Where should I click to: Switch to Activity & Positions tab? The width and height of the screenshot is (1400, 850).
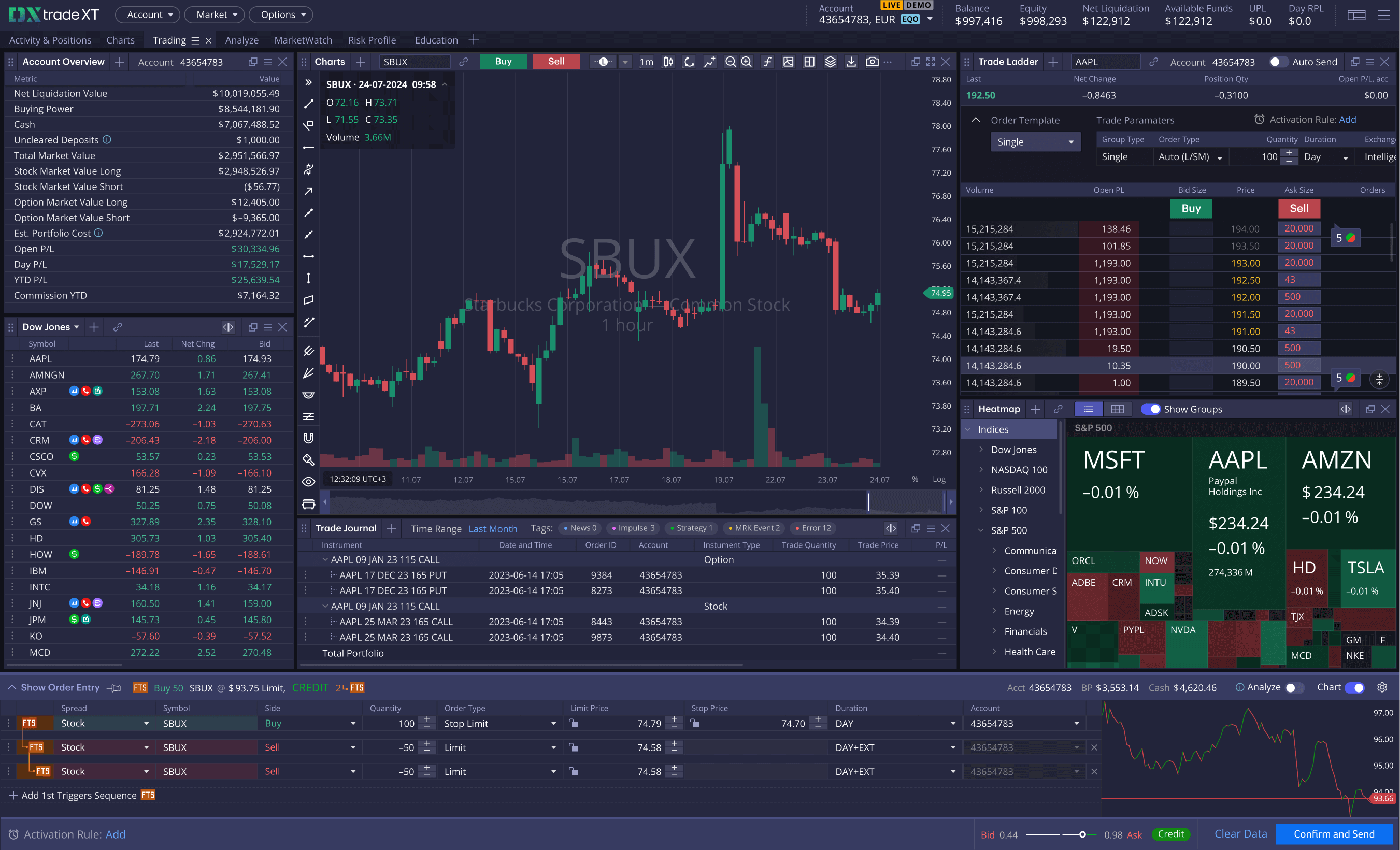click(50, 40)
